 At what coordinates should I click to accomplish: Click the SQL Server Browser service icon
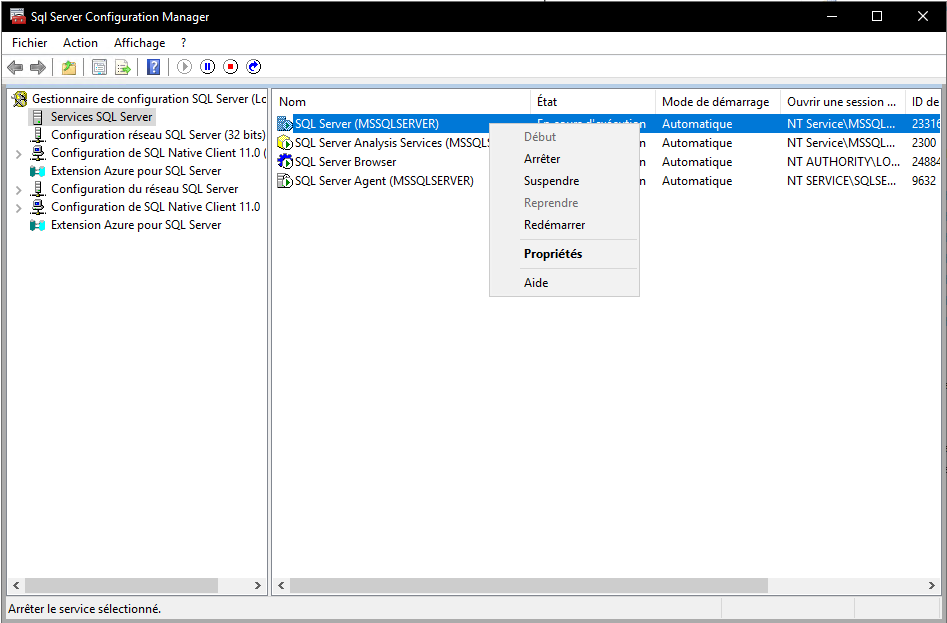tap(285, 162)
